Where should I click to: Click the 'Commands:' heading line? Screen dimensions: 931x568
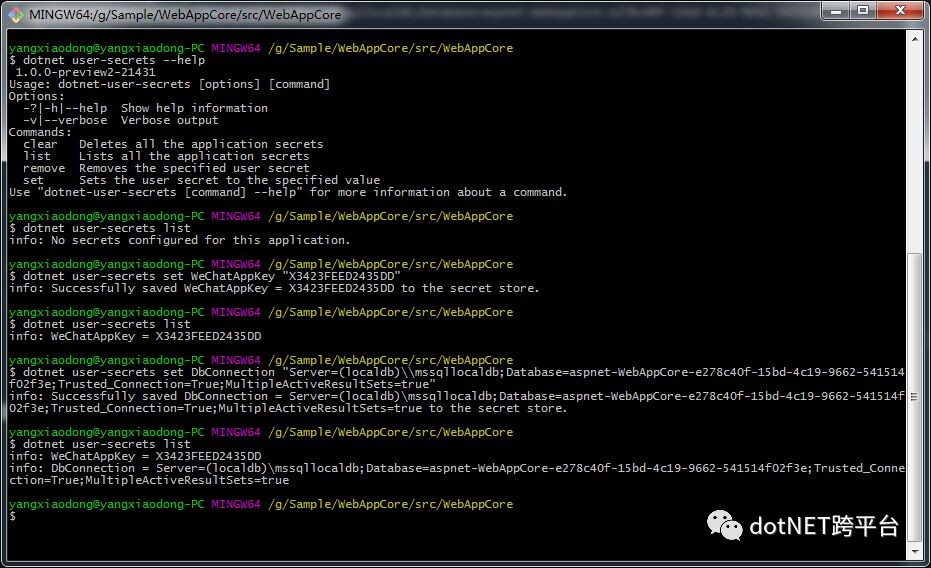[x=40, y=132]
